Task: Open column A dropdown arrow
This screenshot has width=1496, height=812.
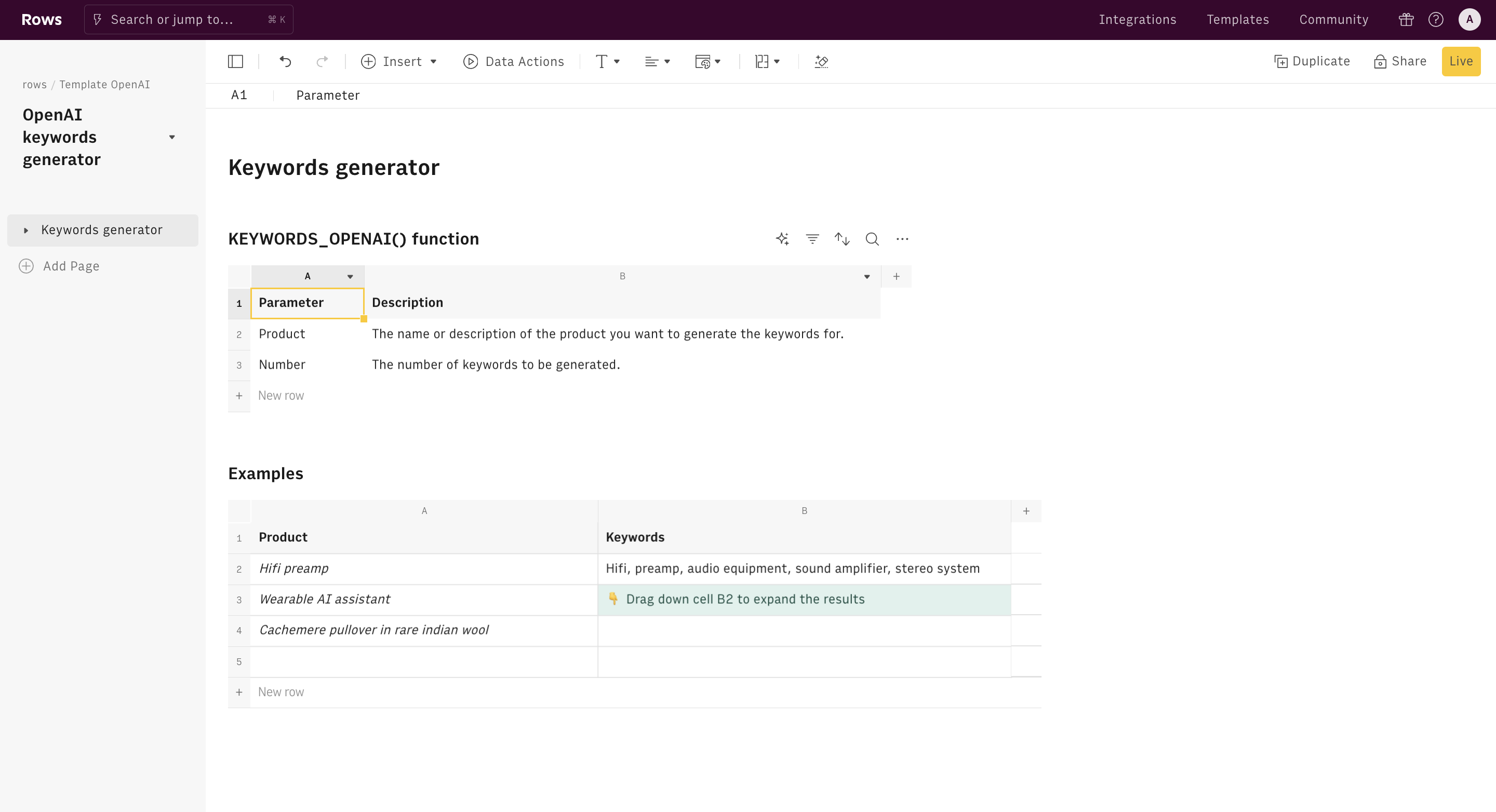Action: coord(350,276)
